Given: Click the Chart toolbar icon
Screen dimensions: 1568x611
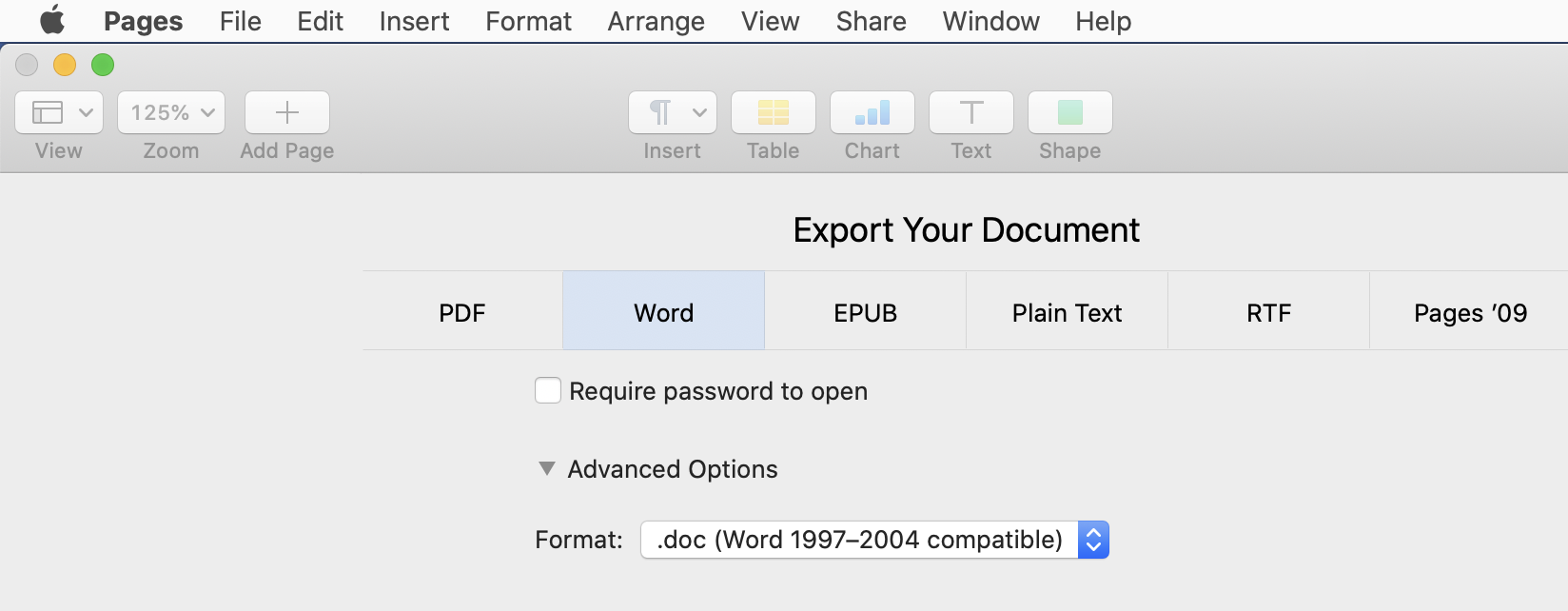Looking at the screenshot, I should [x=872, y=112].
